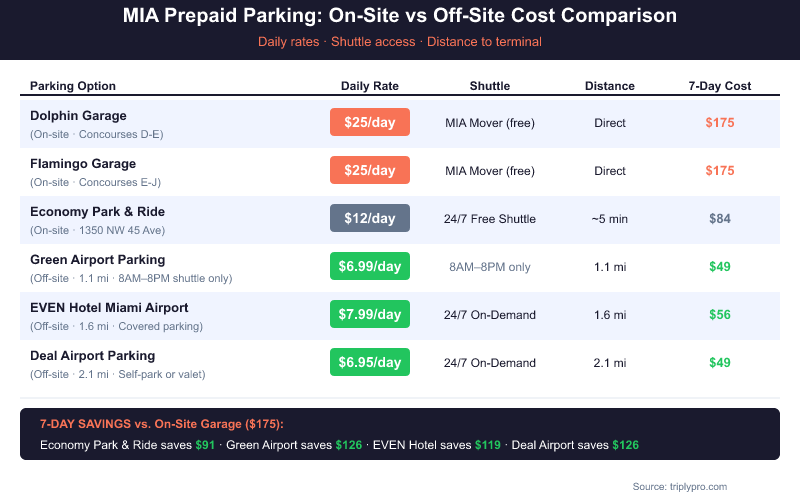Click the Economy Park & Ride title
This screenshot has width=800, height=500.
(97, 212)
